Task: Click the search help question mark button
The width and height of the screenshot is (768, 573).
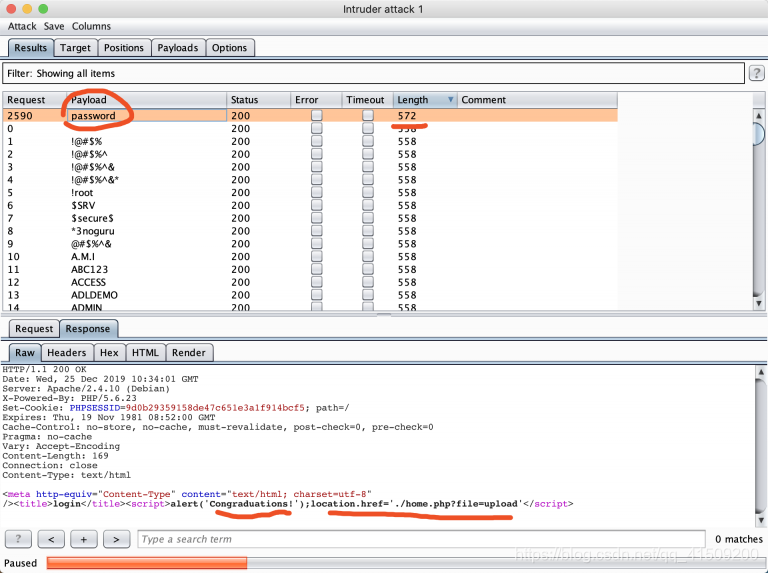Action: pyautogui.click(x=18, y=539)
